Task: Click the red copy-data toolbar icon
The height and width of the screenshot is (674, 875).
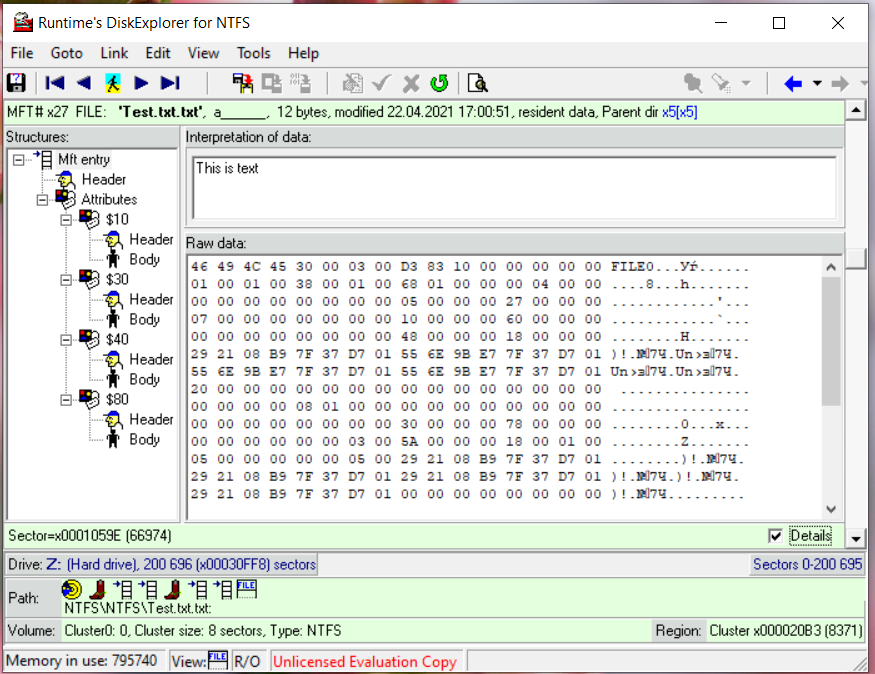Action: (243, 83)
